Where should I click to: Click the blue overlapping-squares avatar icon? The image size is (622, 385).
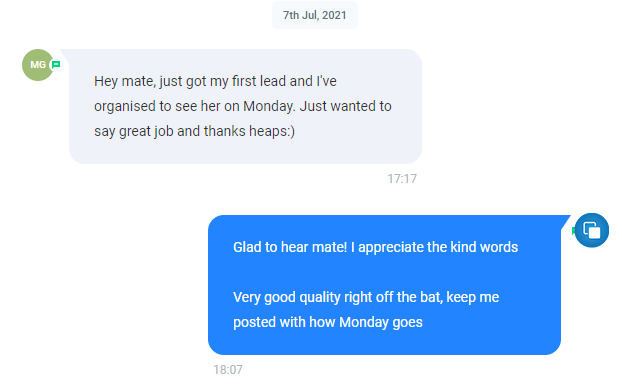coord(591,230)
